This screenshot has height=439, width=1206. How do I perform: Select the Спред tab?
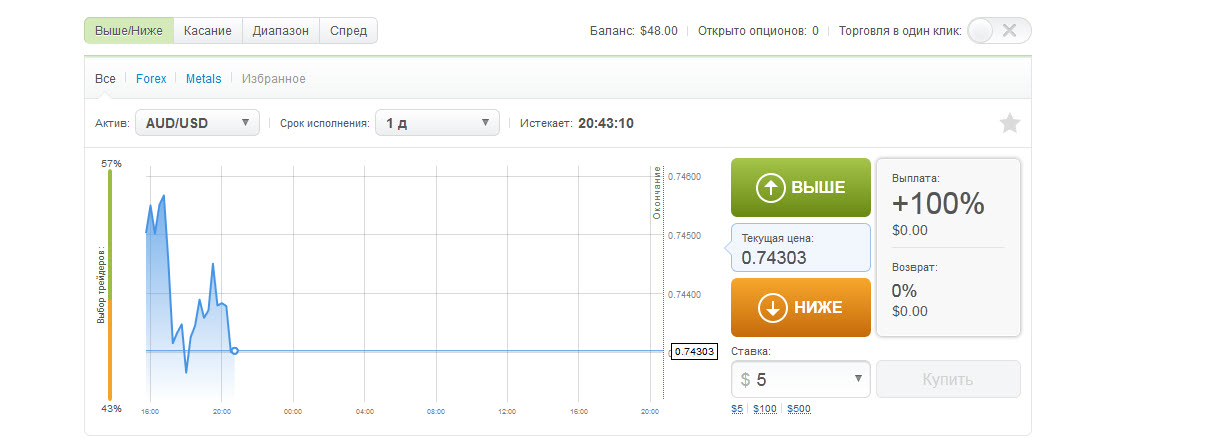[x=348, y=30]
